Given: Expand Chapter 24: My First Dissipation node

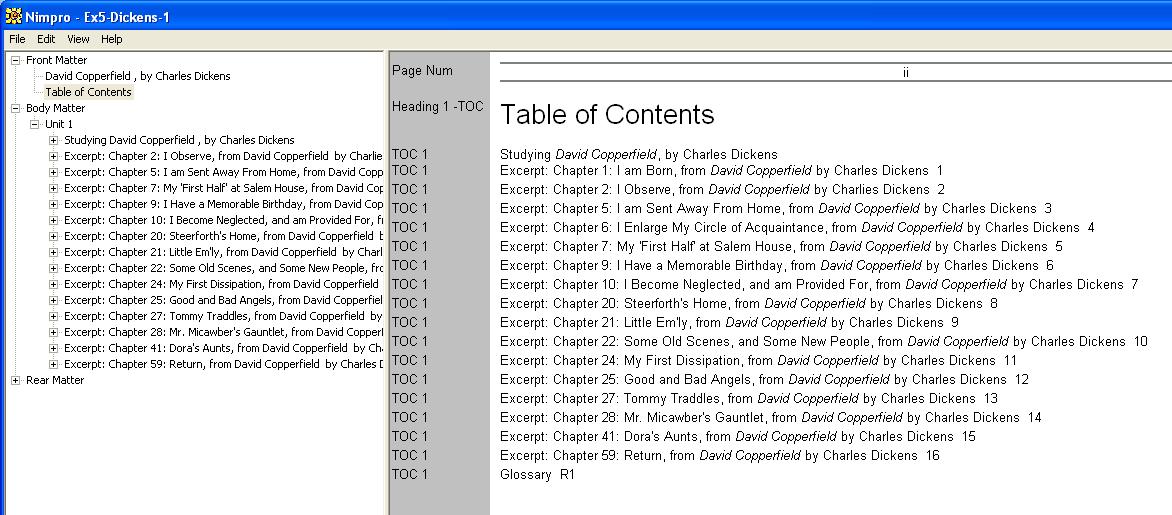Looking at the screenshot, I should 53,284.
